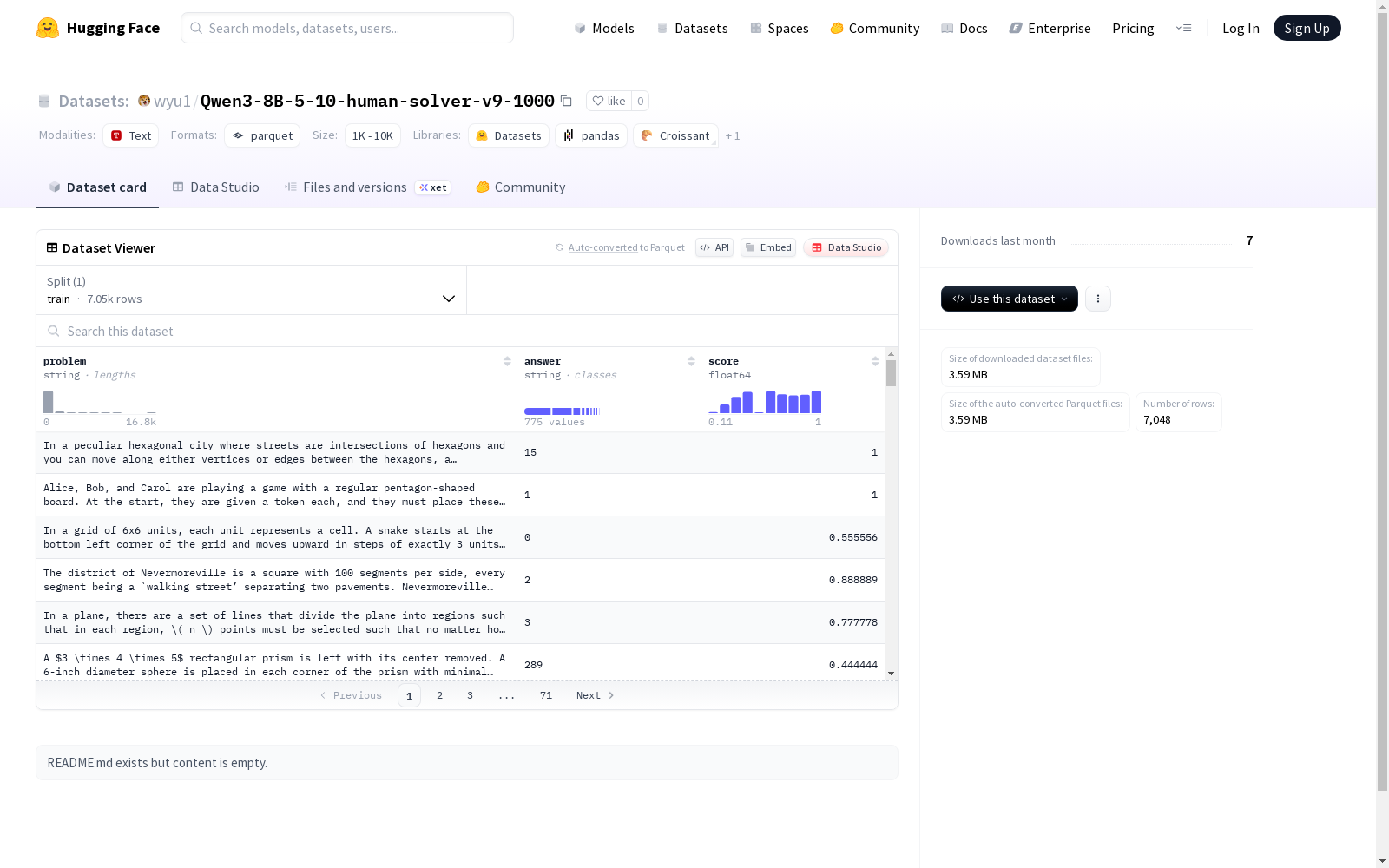Click the like count number

point(641,101)
